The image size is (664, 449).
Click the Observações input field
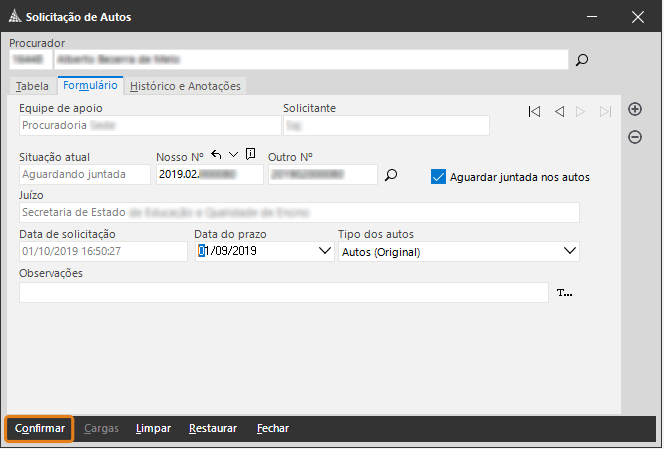284,293
